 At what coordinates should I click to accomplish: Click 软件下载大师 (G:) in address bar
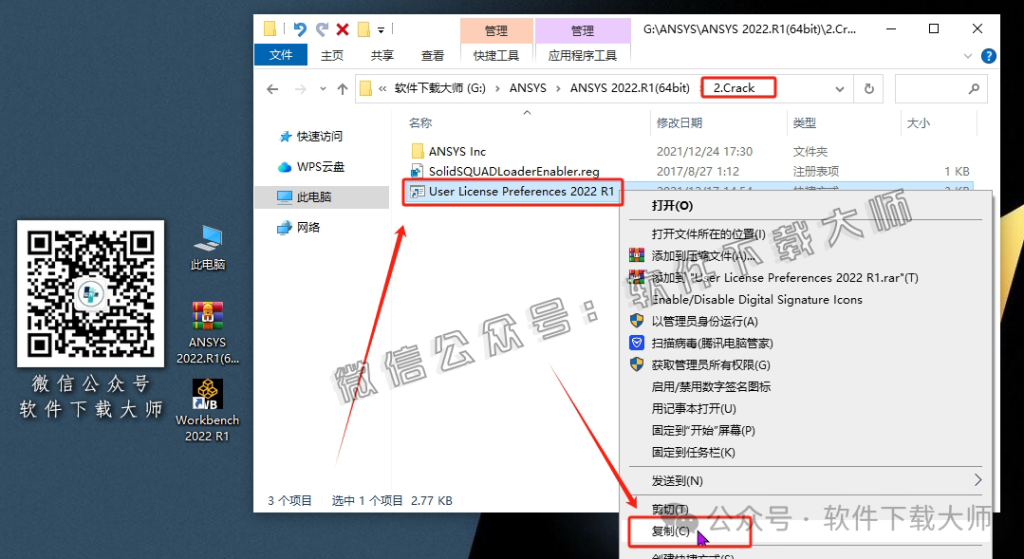[440, 88]
